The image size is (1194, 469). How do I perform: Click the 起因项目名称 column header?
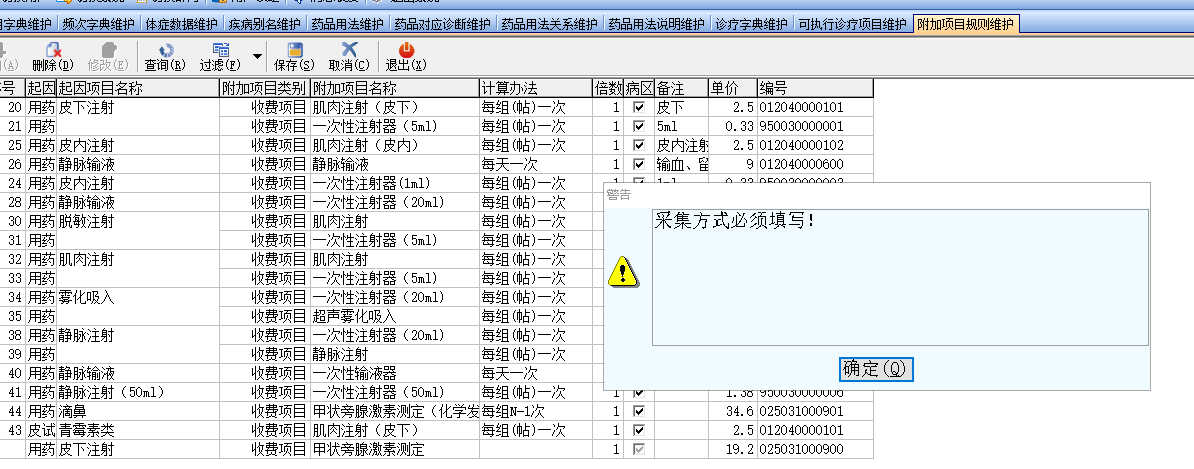coord(138,88)
